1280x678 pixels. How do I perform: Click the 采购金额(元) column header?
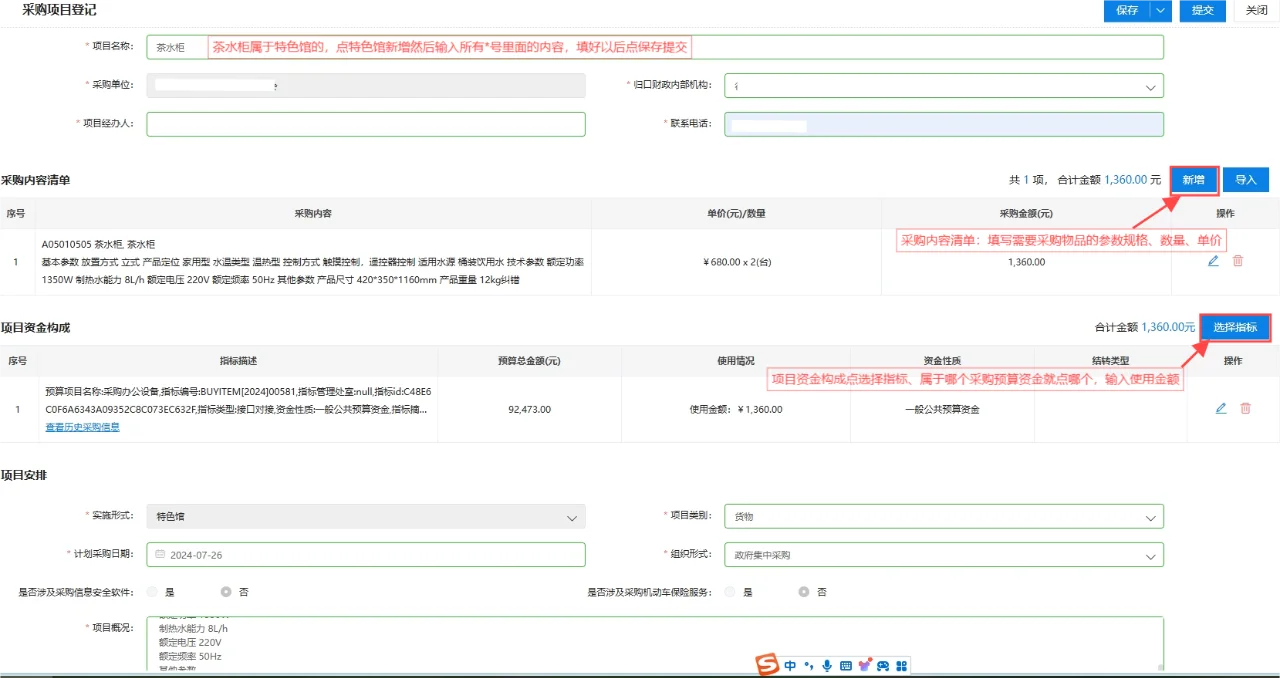tap(1026, 214)
